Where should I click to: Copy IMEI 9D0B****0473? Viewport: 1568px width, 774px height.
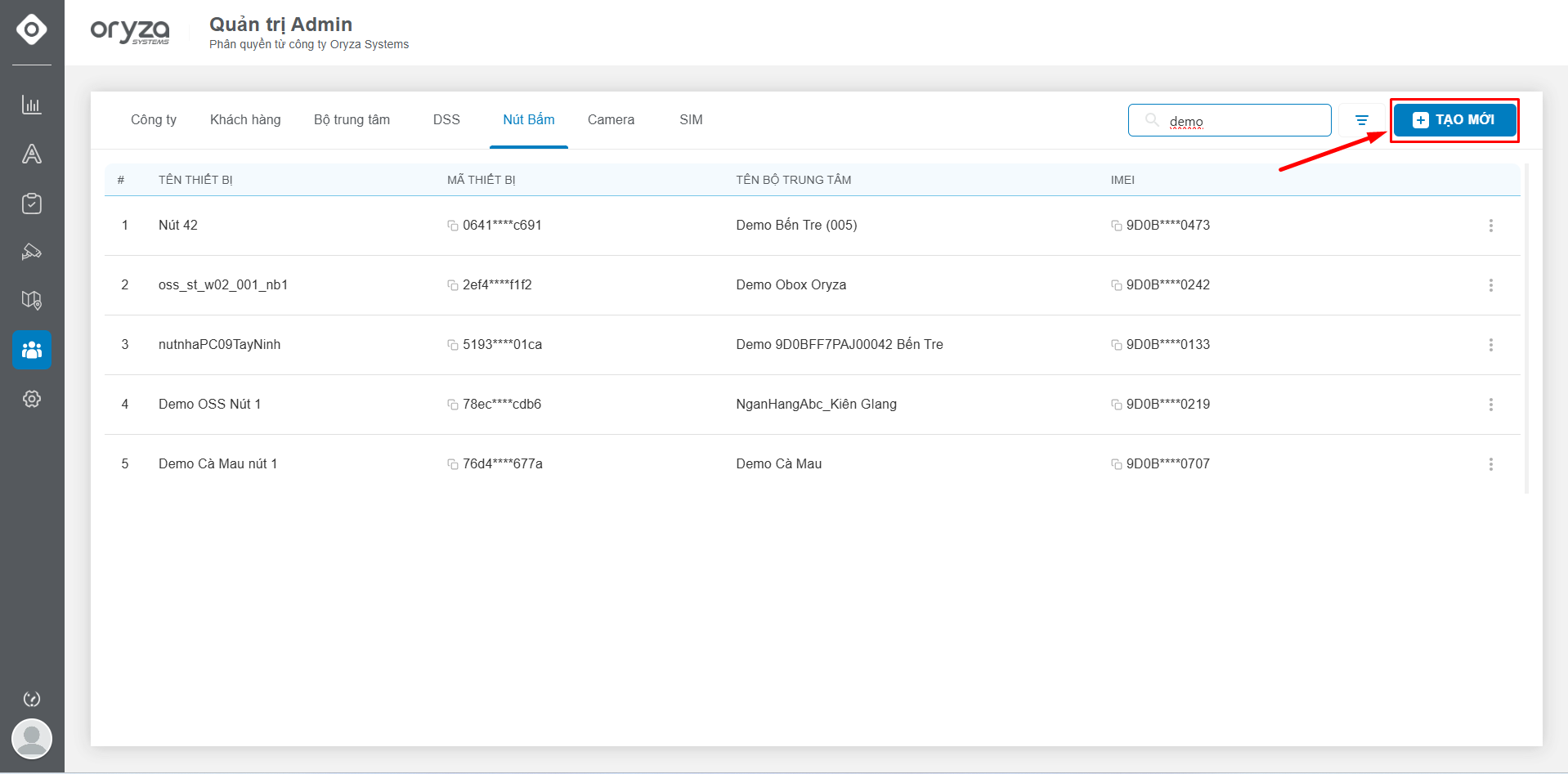pyautogui.click(x=1116, y=226)
